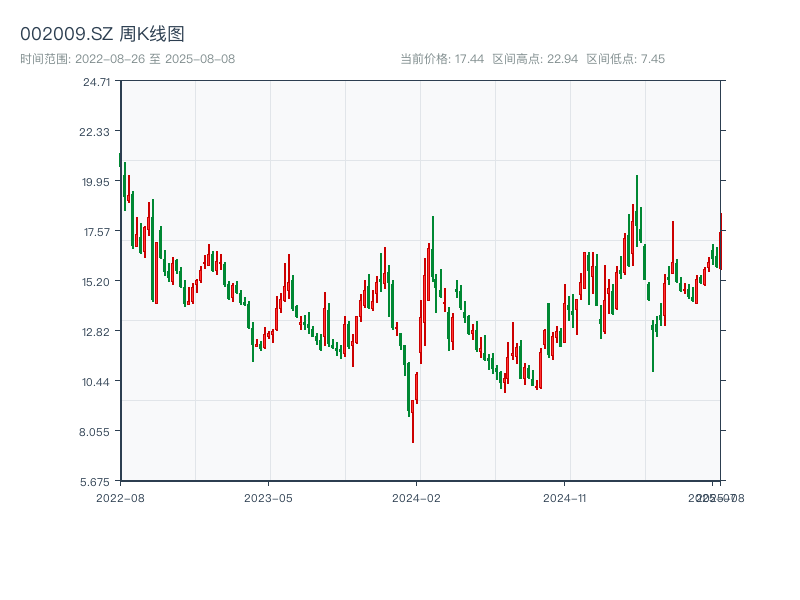Click the 2024-02 x-axis date label
The image size is (800, 600).
(416, 497)
